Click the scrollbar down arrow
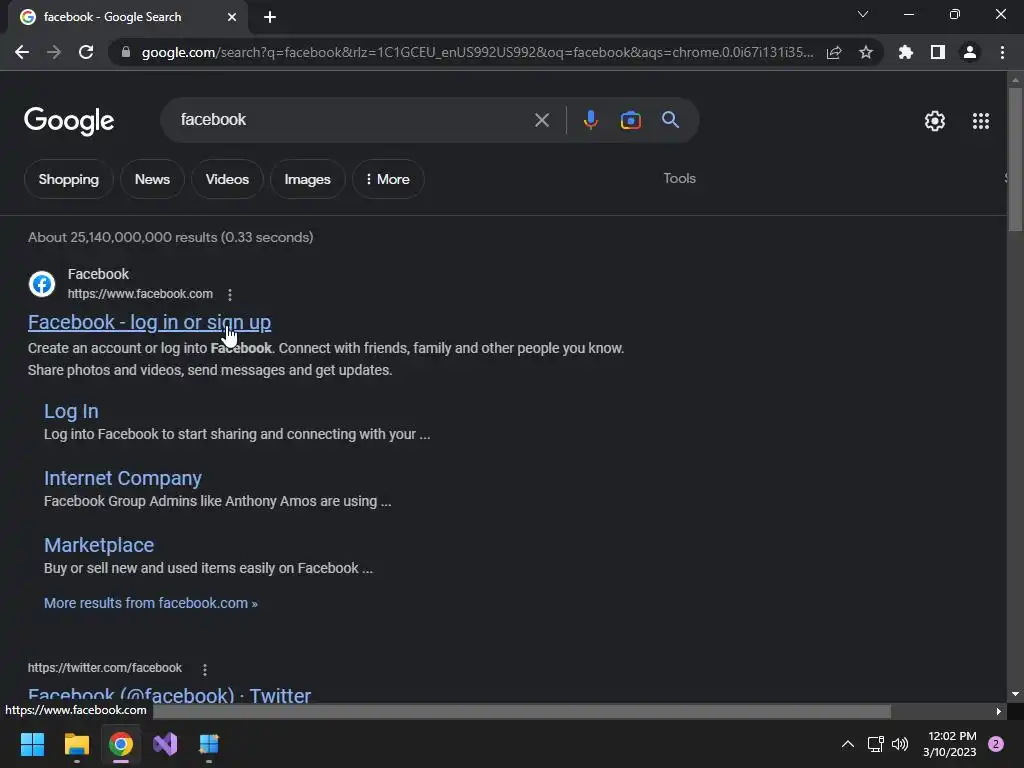The width and height of the screenshot is (1024, 768). [1015, 694]
